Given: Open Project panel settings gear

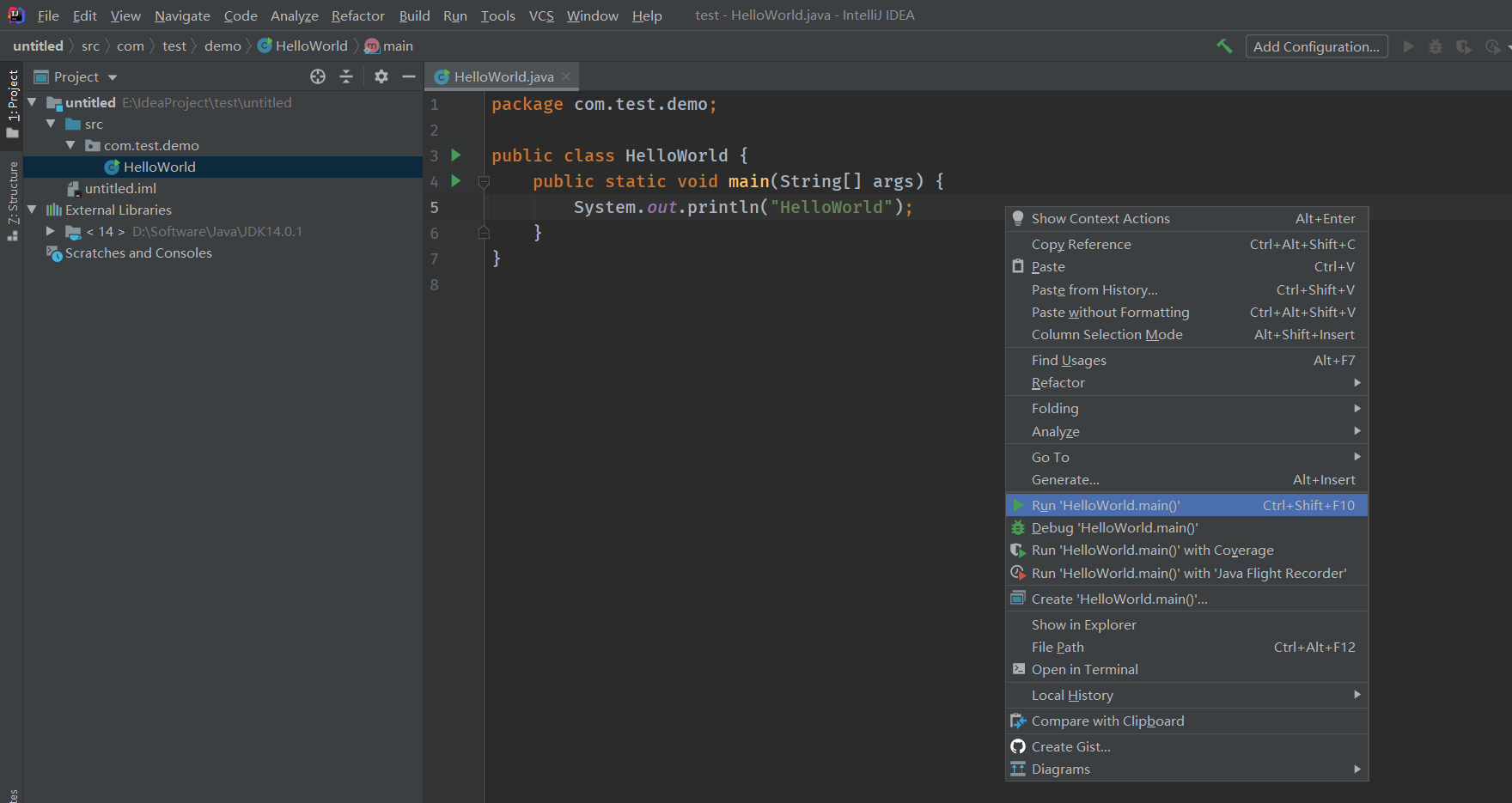Looking at the screenshot, I should 381,76.
